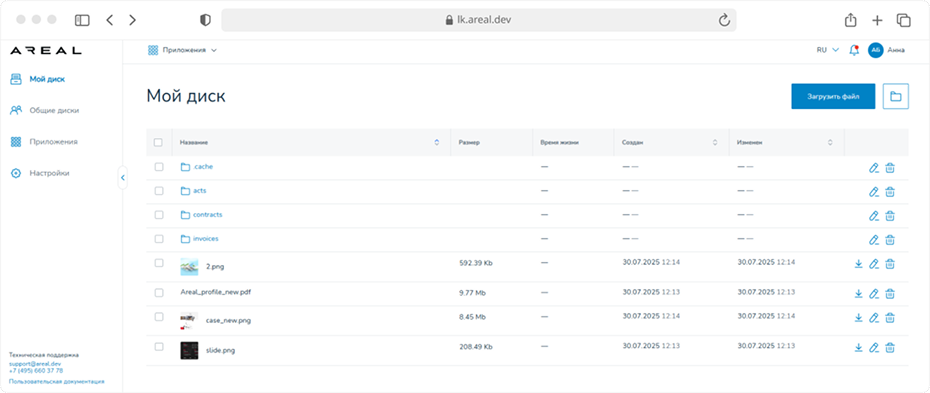
Task: Click the AREAL logo
Action: tap(46, 51)
